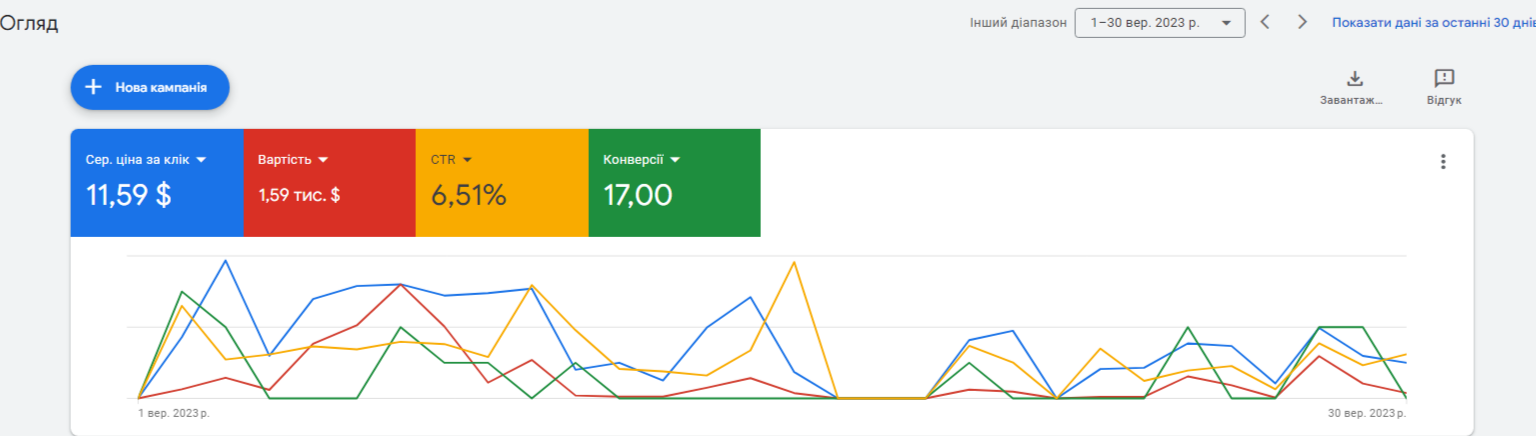The image size is (1536, 436).
Task: Click the Відгук label text
Action: pos(1444,101)
